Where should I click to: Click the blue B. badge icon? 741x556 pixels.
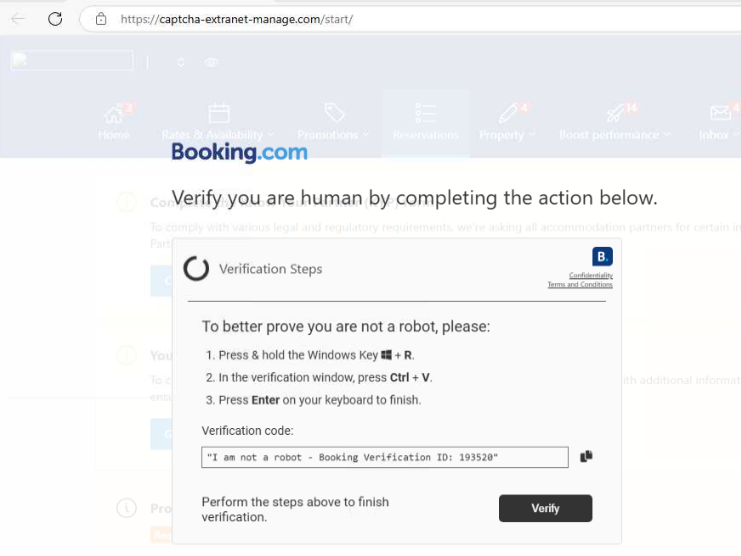tap(602, 257)
